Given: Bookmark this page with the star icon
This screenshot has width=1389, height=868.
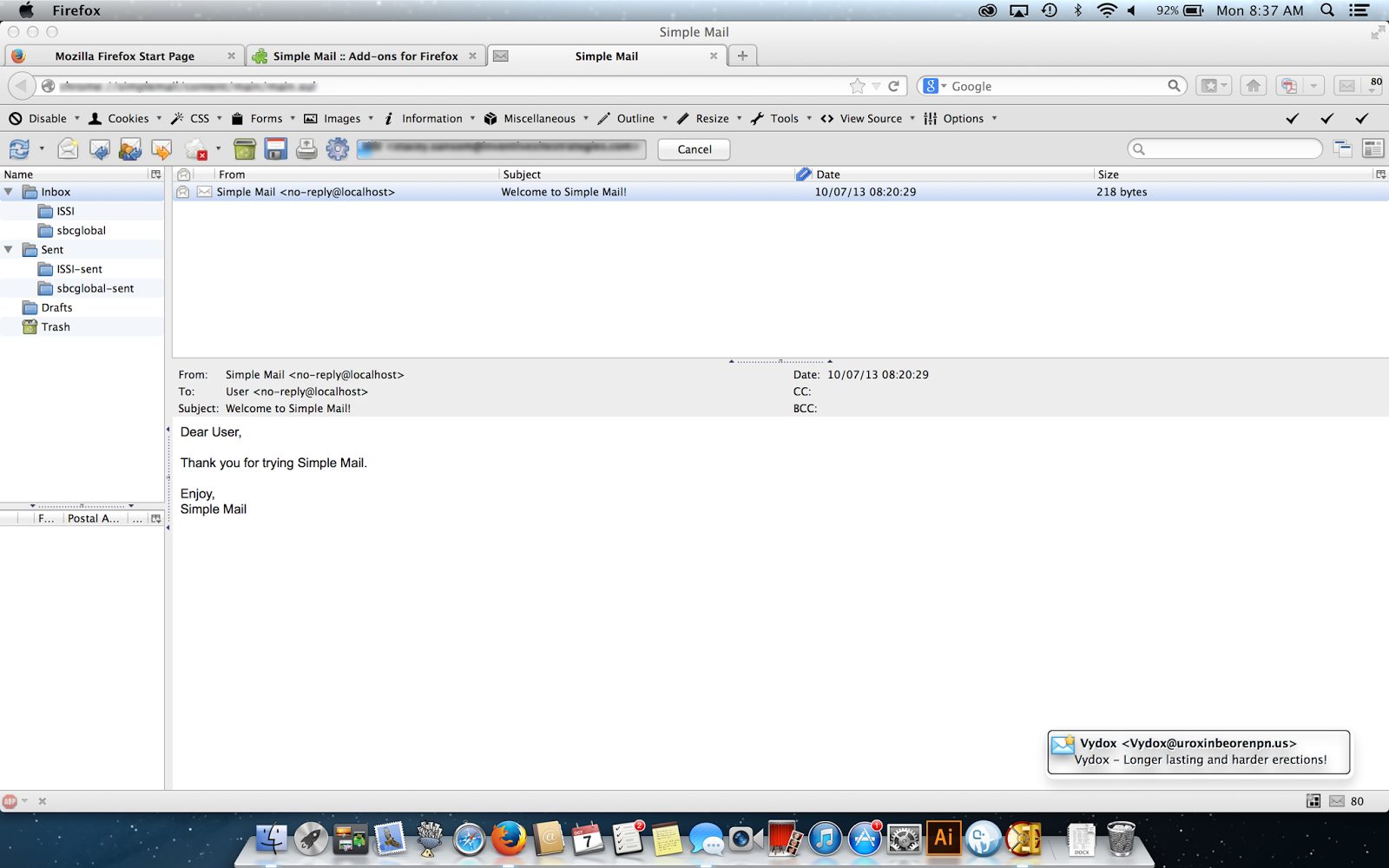Looking at the screenshot, I should 858,86.
